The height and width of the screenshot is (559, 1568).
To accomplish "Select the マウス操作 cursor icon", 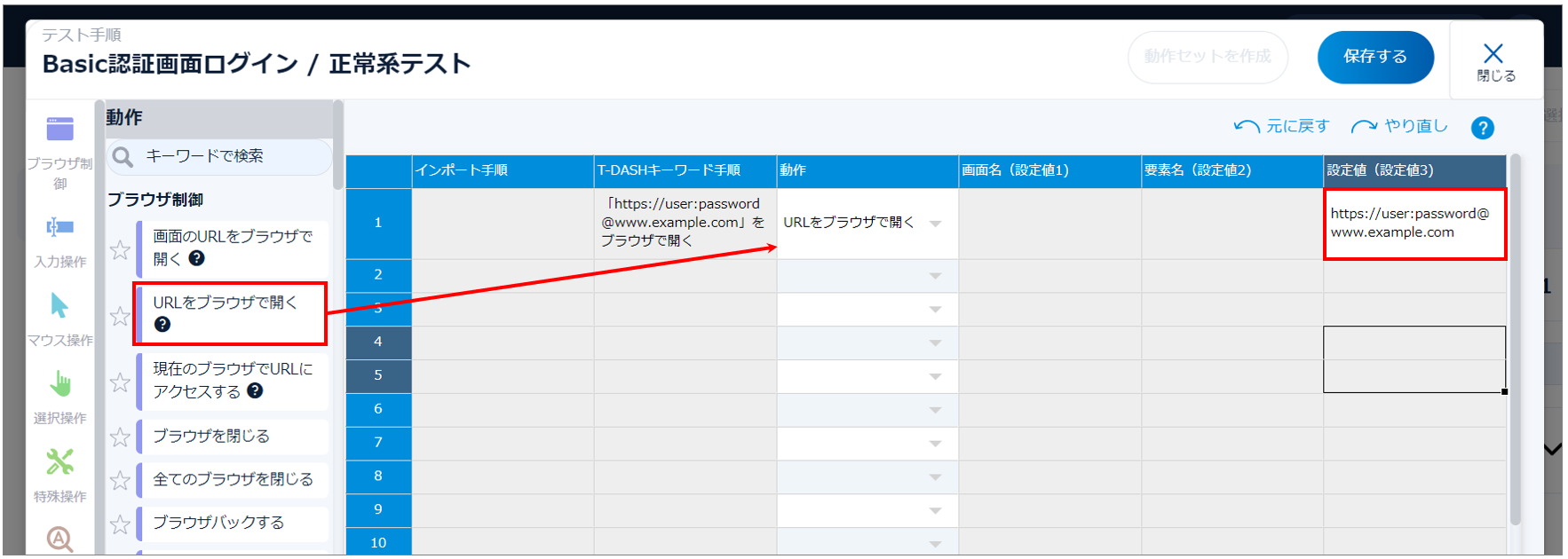I will [x=59, y=306].
